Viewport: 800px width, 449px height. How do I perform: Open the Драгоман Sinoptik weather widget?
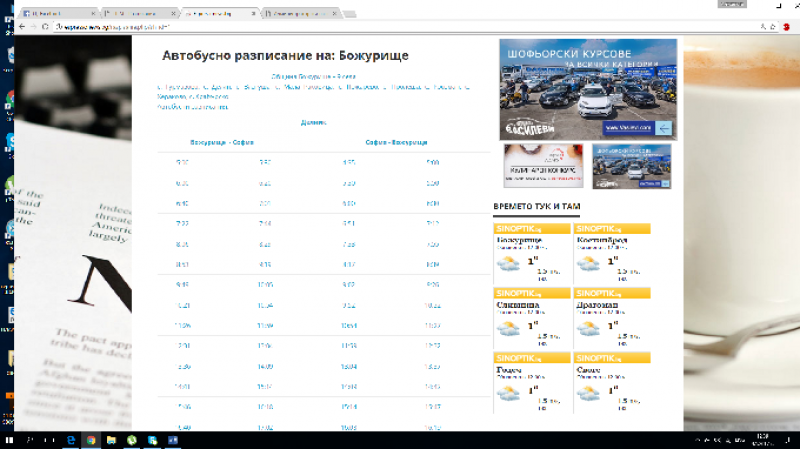point(613,318)
